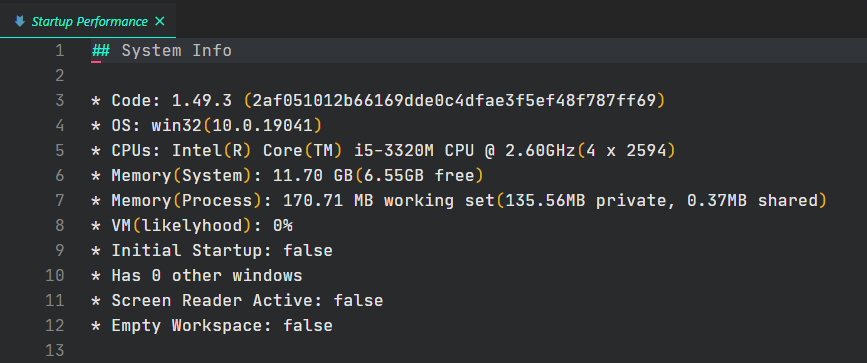867x363 pixels.
Task: Click the Initial Startup: false line
Action: tap(212, 251)
